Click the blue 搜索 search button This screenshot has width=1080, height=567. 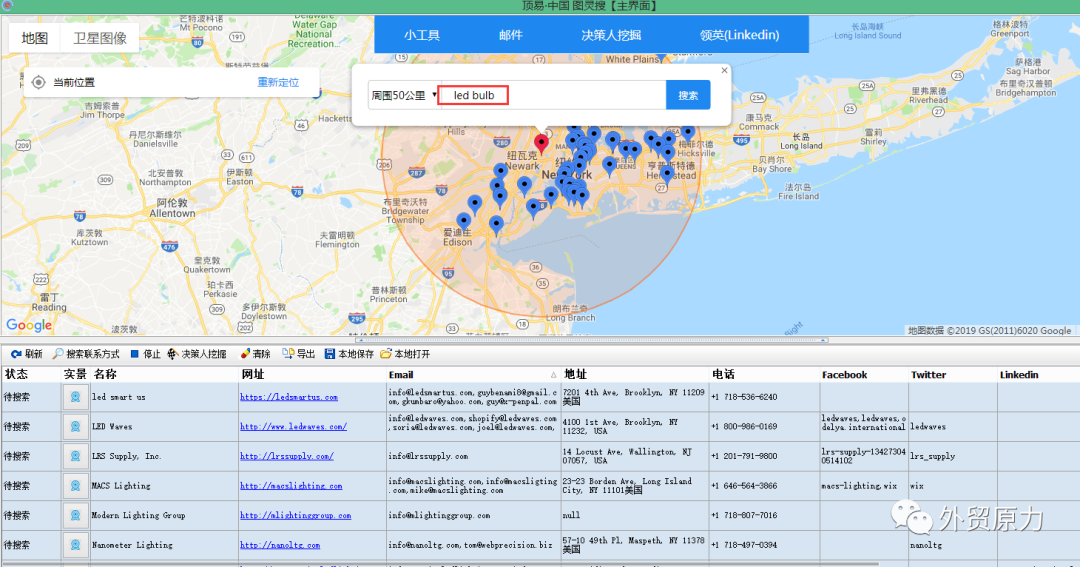(688, 96)
